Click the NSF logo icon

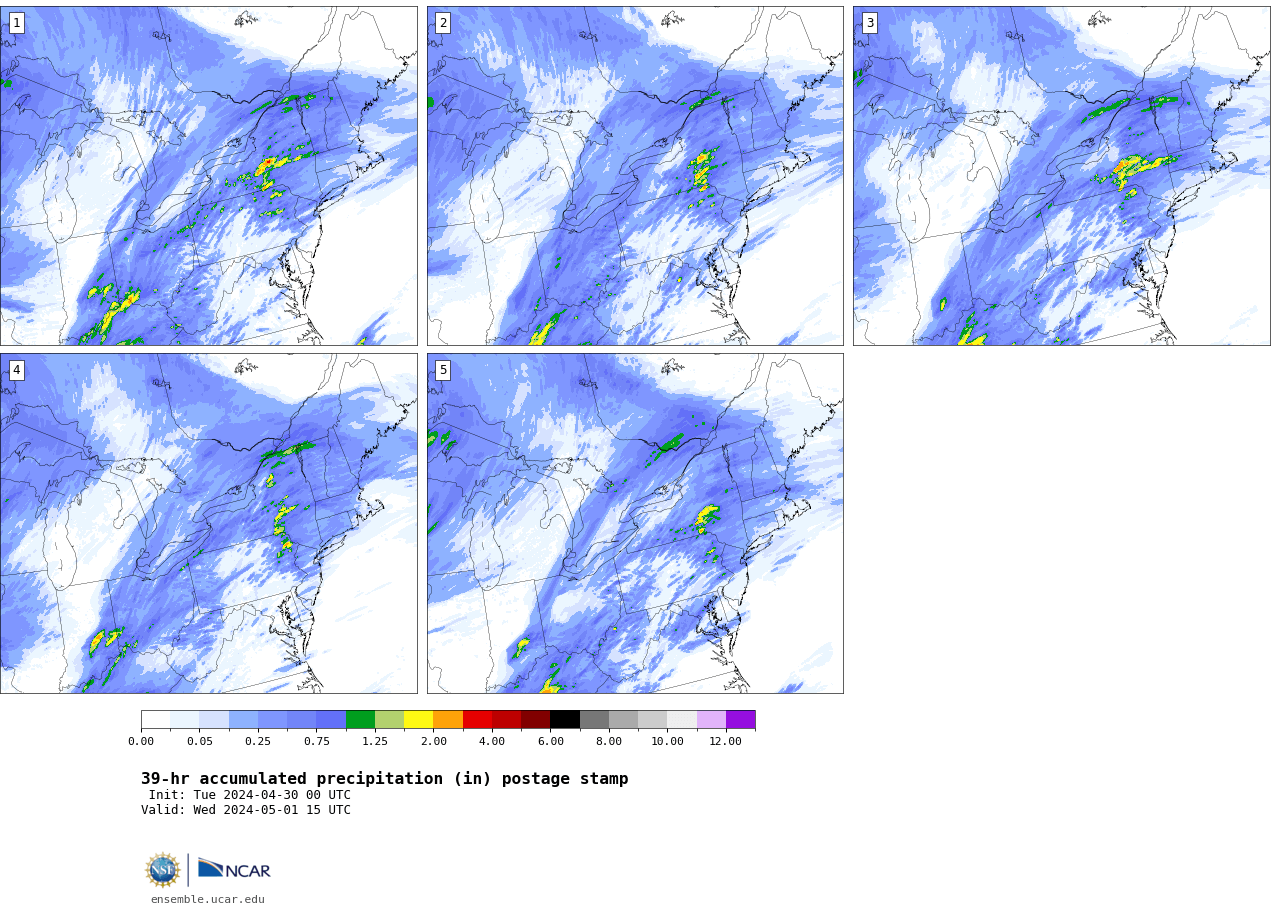coord(163,870)
